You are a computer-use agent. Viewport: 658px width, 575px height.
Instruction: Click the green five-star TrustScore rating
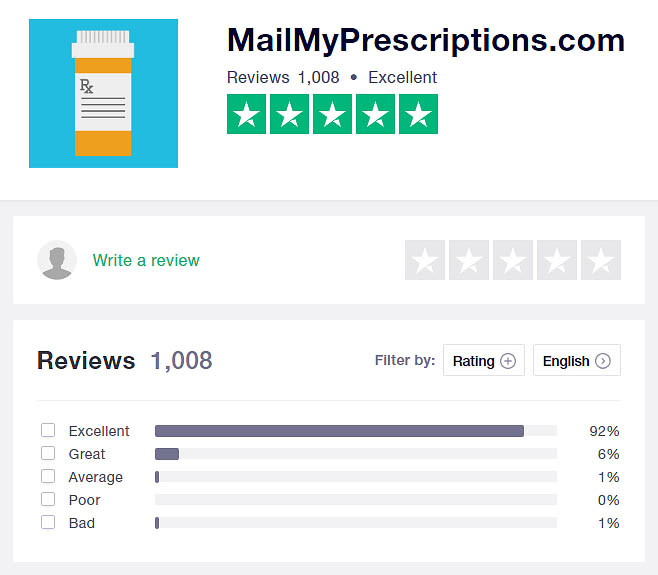point(332,114)
